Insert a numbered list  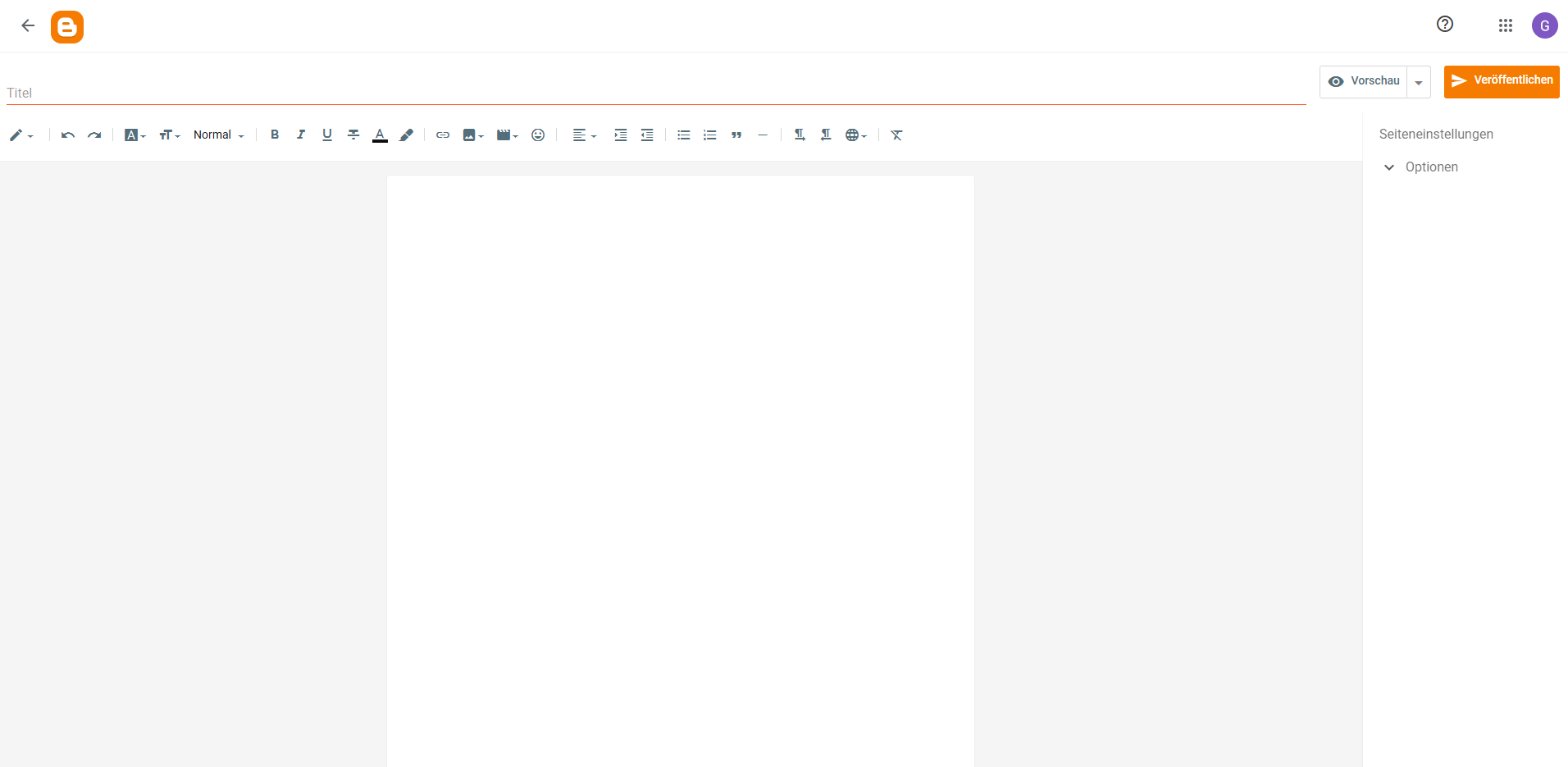coord(710,135)
